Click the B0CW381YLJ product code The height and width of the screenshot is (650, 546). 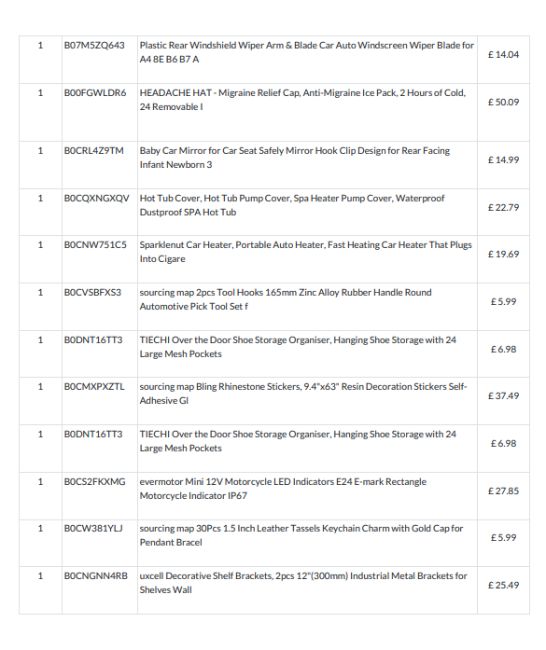point(93,528)
